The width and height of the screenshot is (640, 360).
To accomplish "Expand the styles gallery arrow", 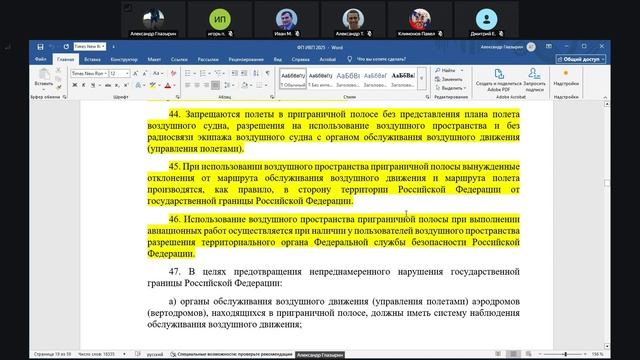I will point(422,79).
